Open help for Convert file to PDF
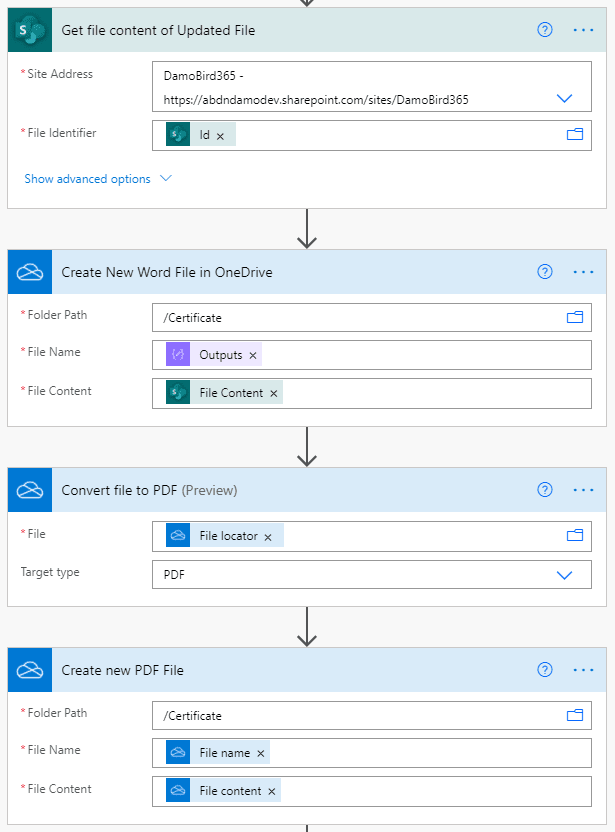The width and height of the screenshot is (615, 832). pyautogui.click(x=545, y=490)
